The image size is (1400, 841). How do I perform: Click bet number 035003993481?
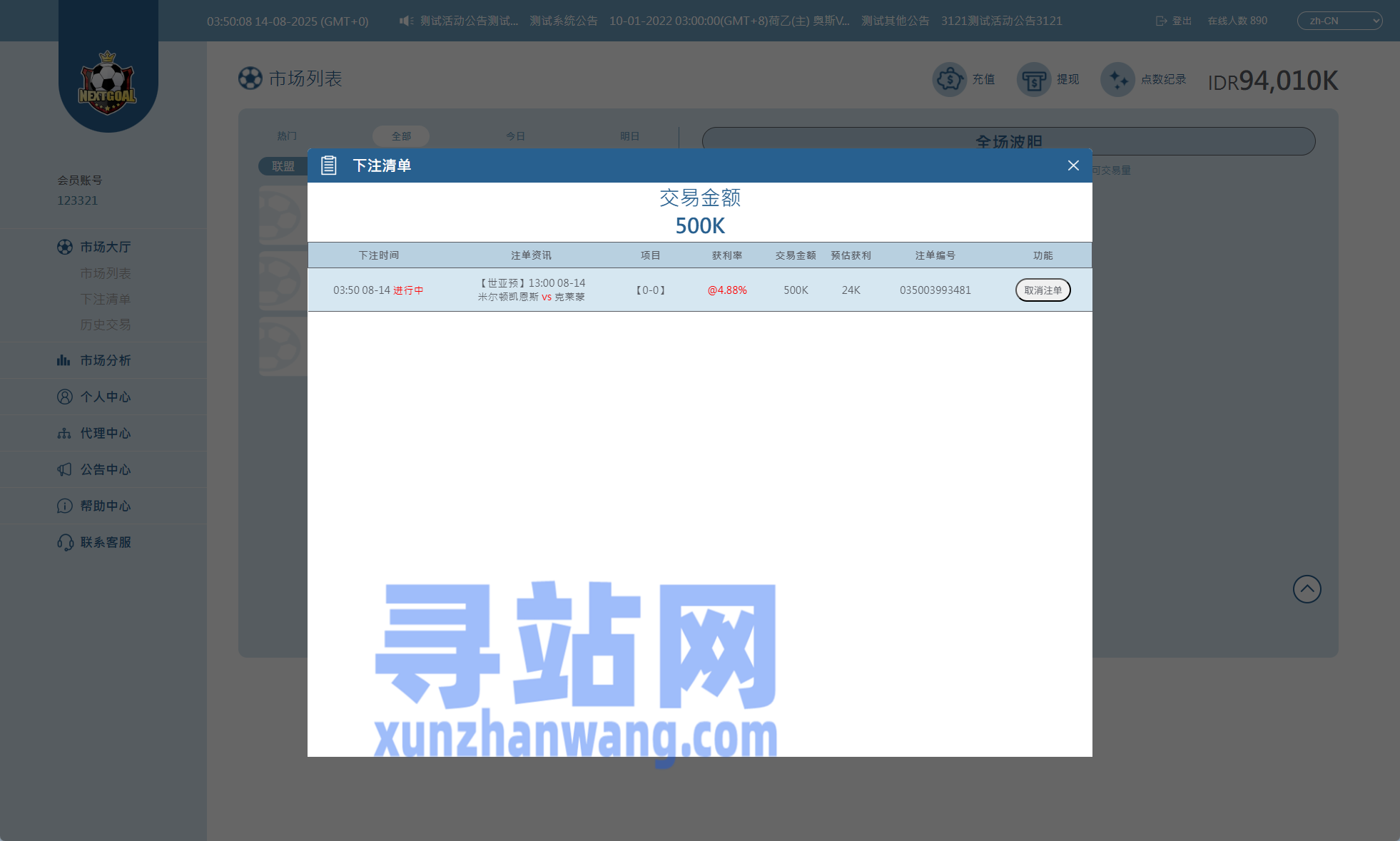pyautogui.click(x=935, y=290)
